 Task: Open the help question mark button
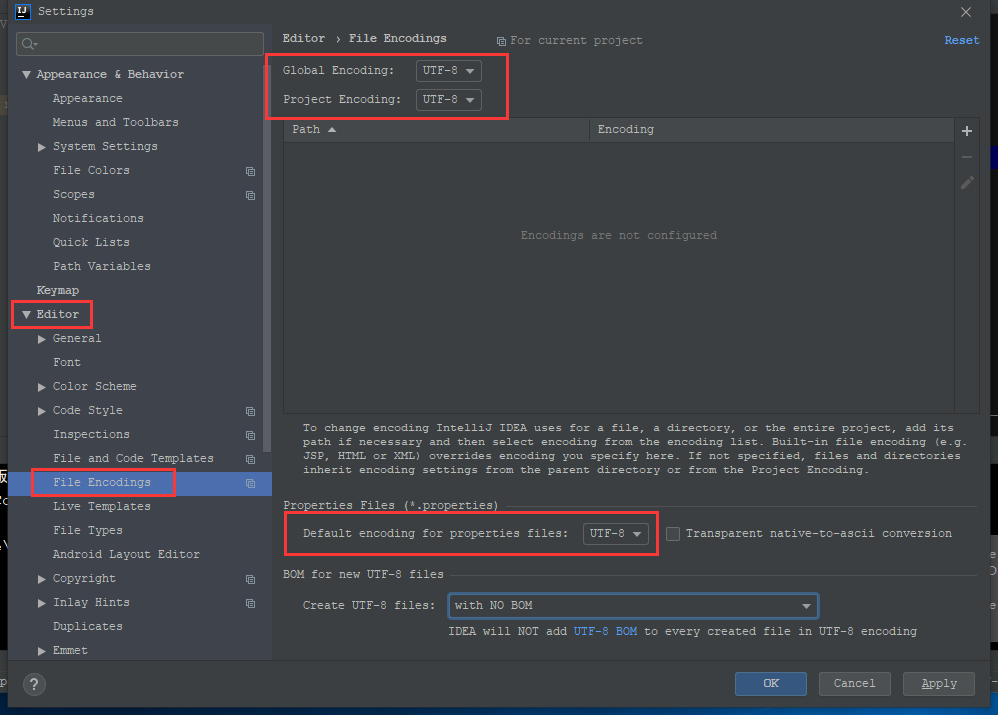click(x=34, y=684)
